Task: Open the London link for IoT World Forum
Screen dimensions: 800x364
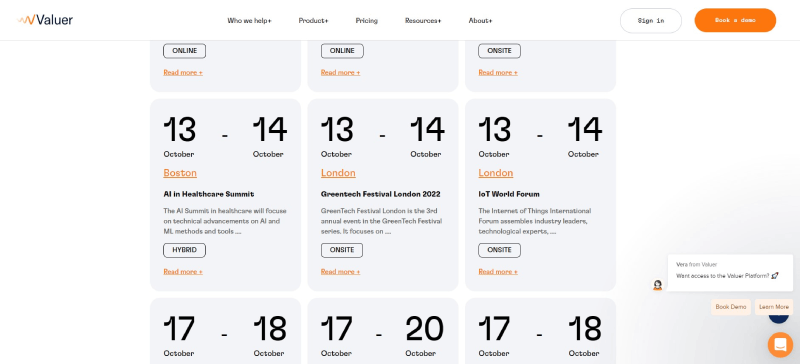Action: tap(495, 173)
